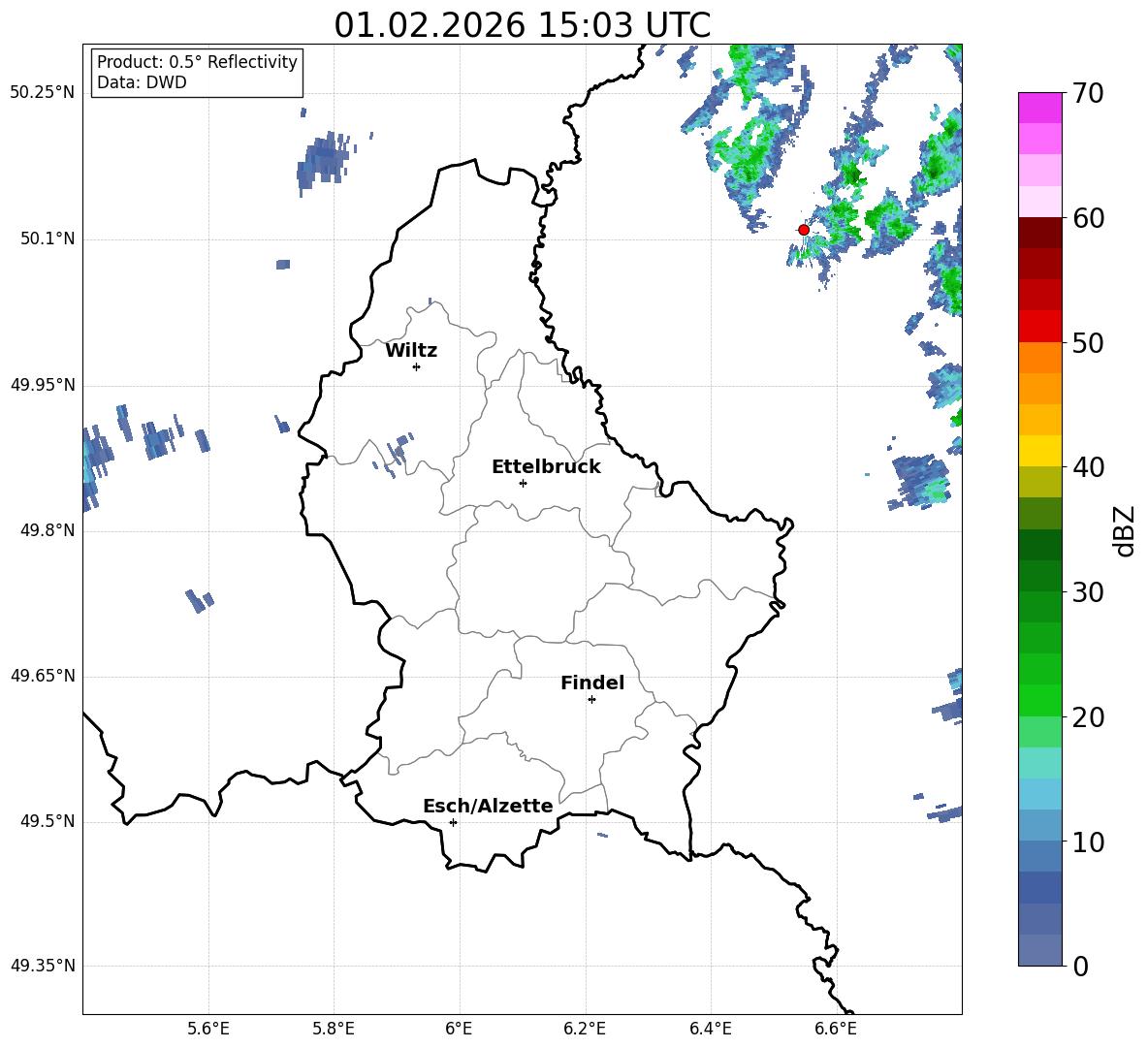Click the 70 tick on colorbar
The width and height of the screenshot is (1148, 1048).
pos(1089,93)
